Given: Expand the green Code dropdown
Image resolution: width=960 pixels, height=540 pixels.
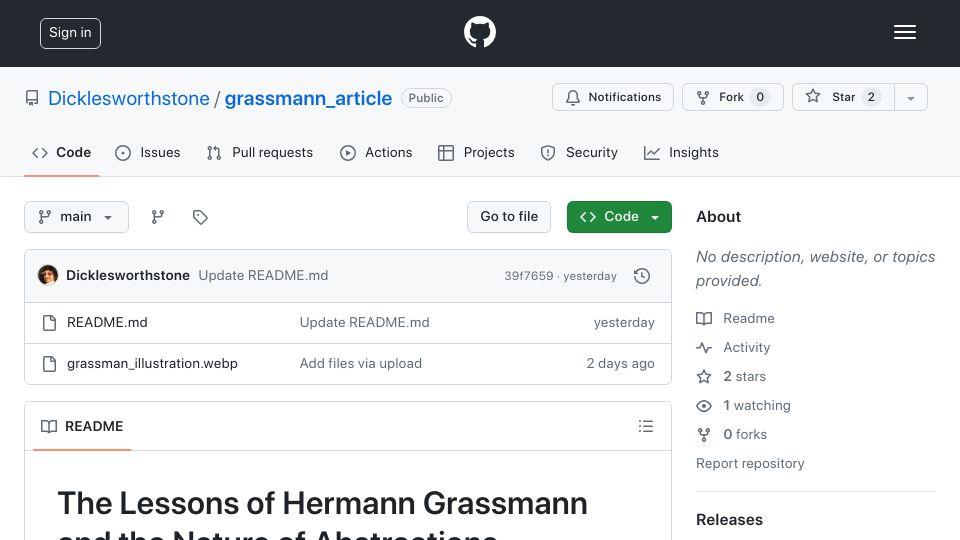Looking at the screenshot, I should point(619,217).
